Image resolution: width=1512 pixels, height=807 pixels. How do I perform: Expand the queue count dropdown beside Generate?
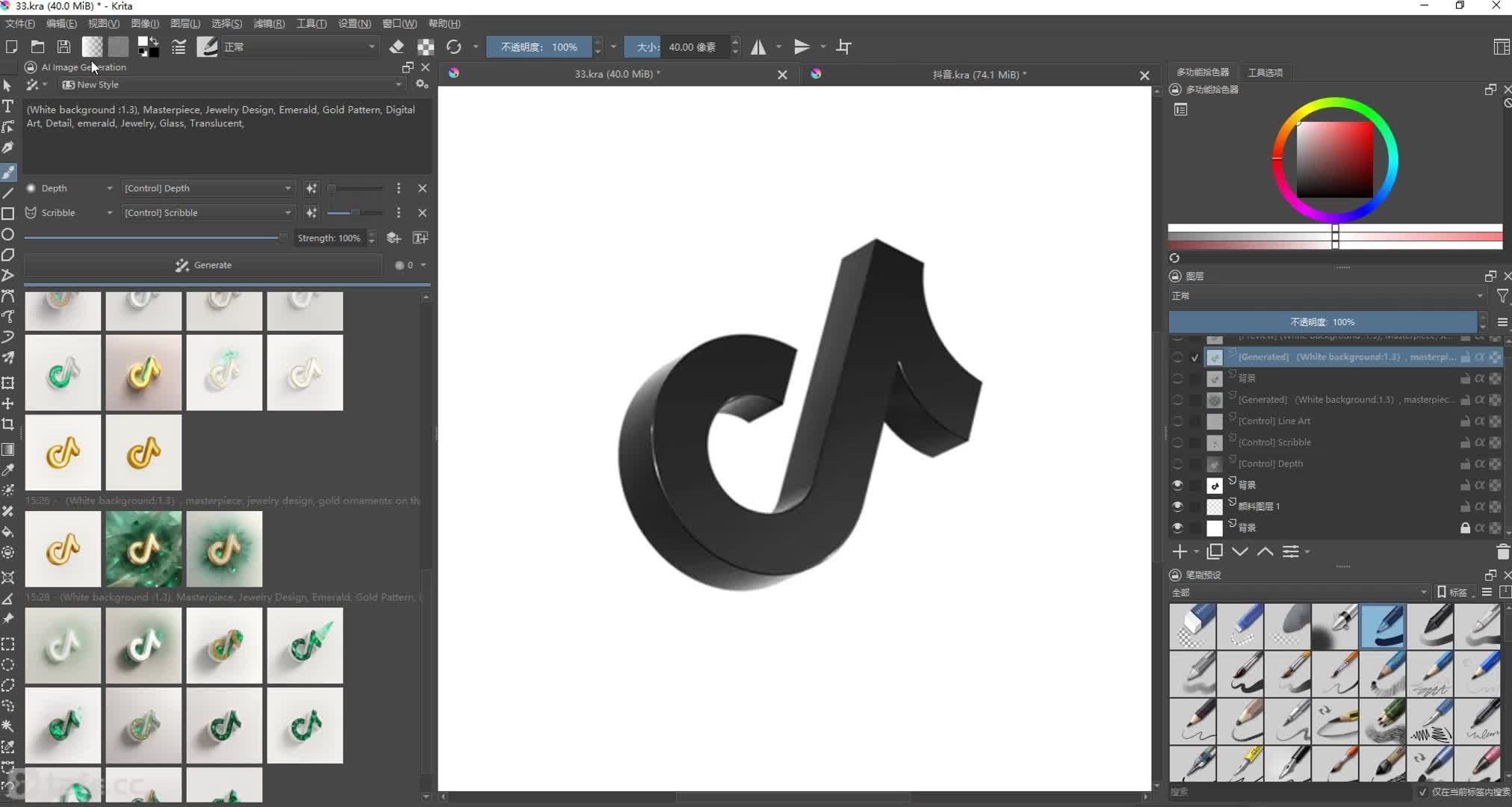[x=424, y=265]
